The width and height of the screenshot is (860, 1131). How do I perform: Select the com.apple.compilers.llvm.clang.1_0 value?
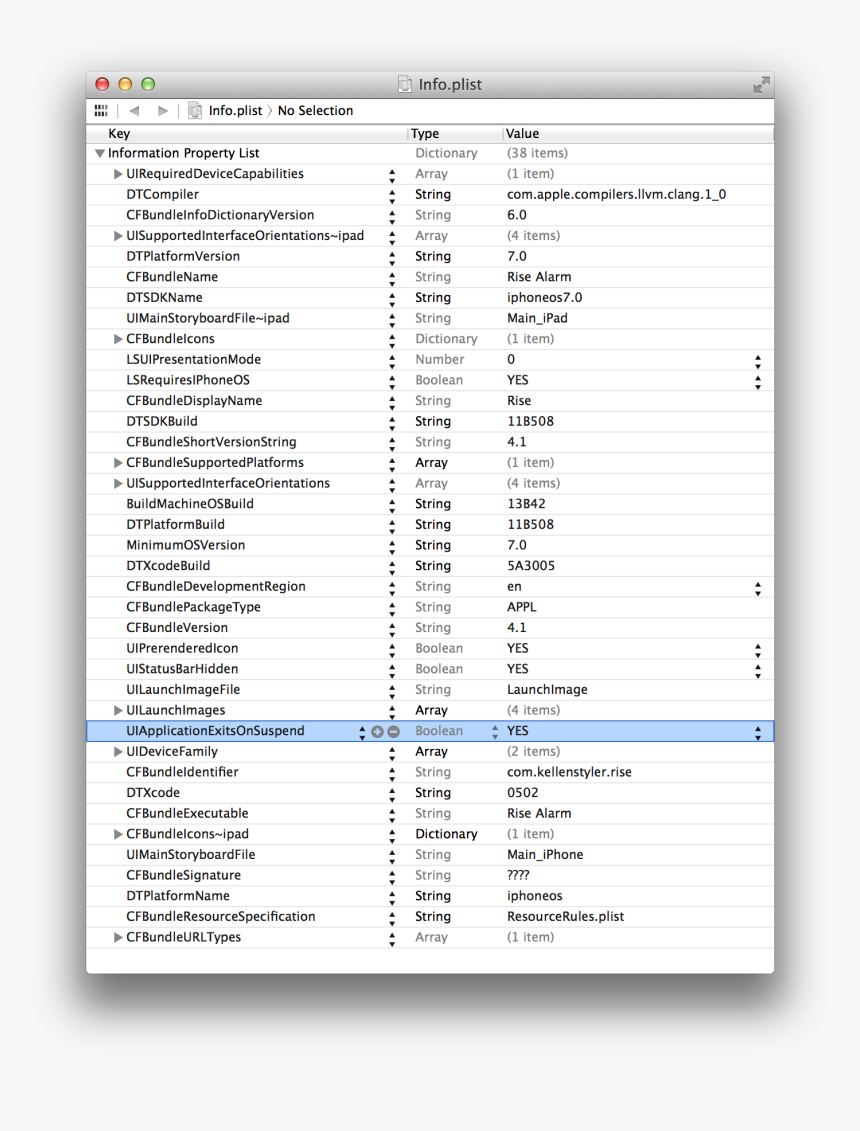coord(616,194)
